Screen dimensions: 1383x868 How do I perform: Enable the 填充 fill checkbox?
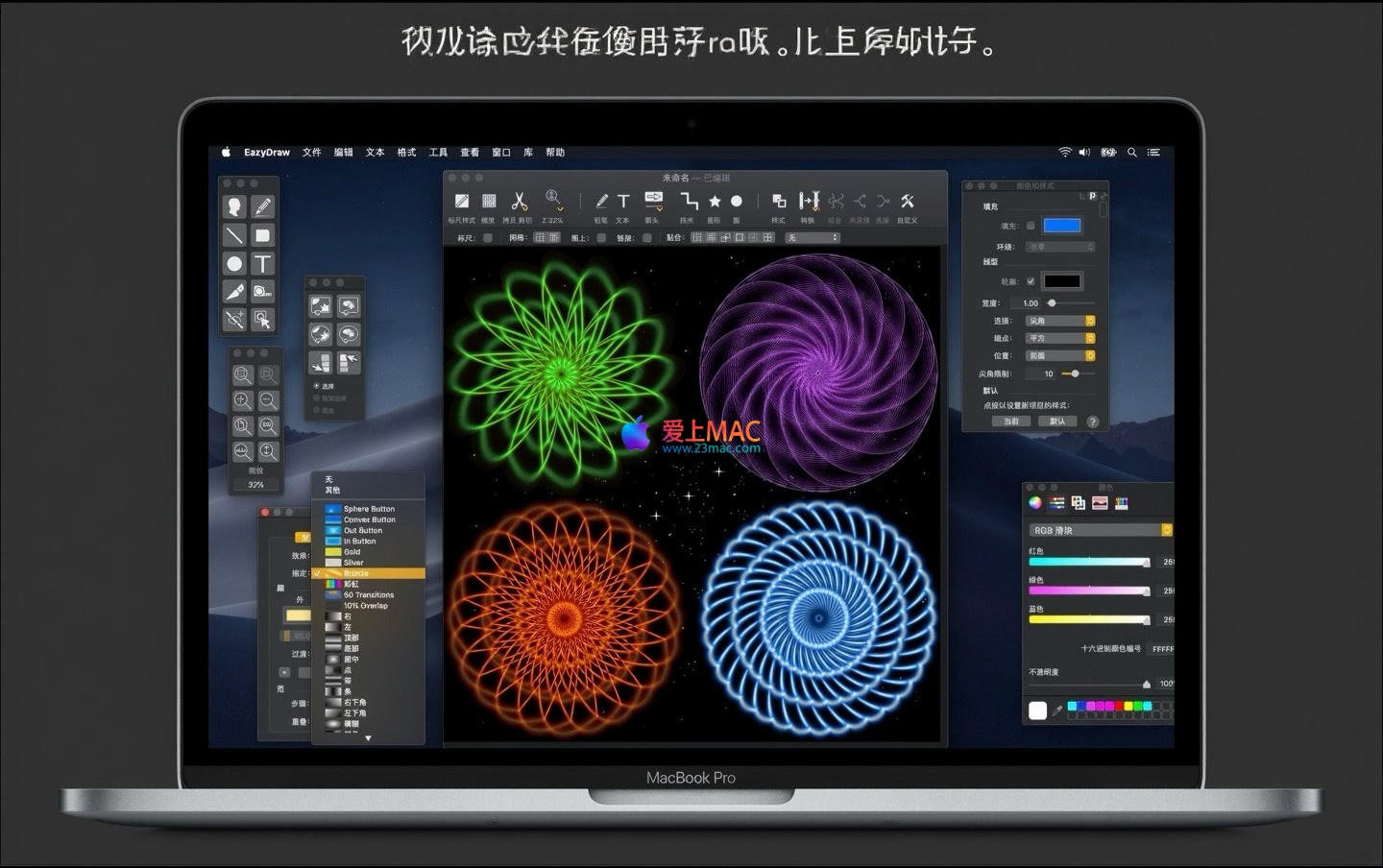pos(1031,226)
